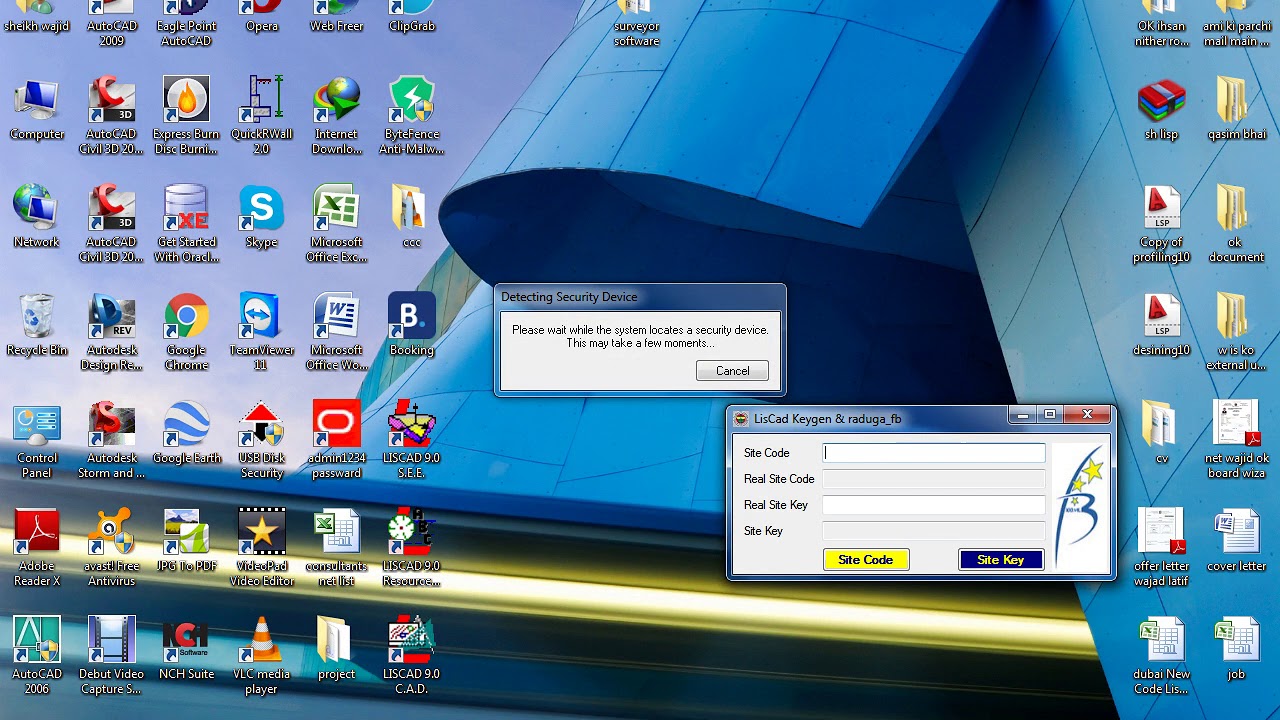Image resolution: width=1280 pixels, height=720 pixels.
Task: Open consultants net list spreadsheet
Action: [x=337, y=548]
